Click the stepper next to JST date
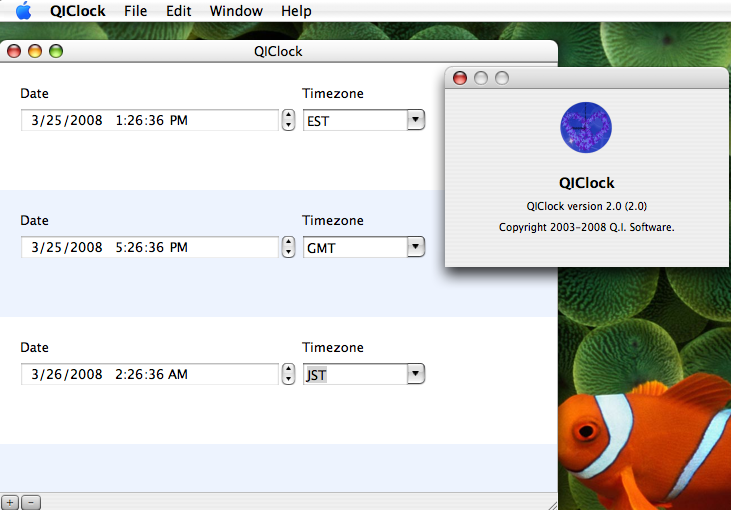731x510 pixels. coord(289,374)
